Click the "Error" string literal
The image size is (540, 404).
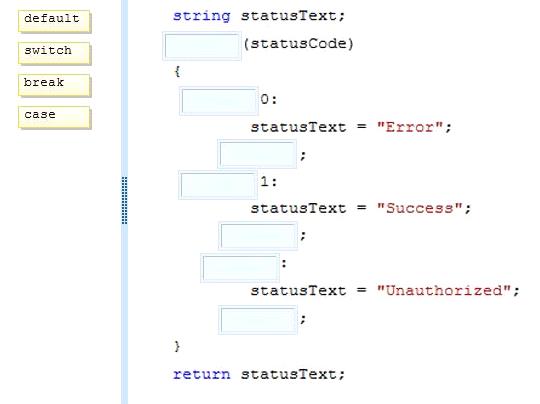click(410, 127)
